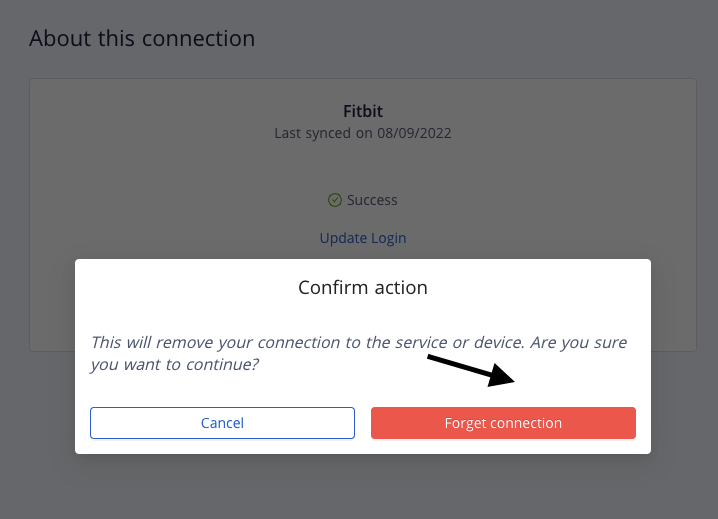Open the Update Login link
The image size is (718, 519).
(363, 238)
